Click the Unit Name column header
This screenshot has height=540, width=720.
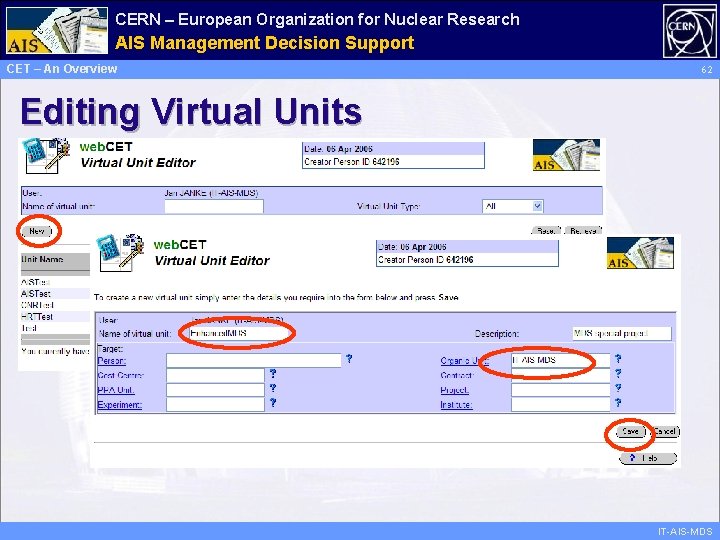click(x=55, y=260)
